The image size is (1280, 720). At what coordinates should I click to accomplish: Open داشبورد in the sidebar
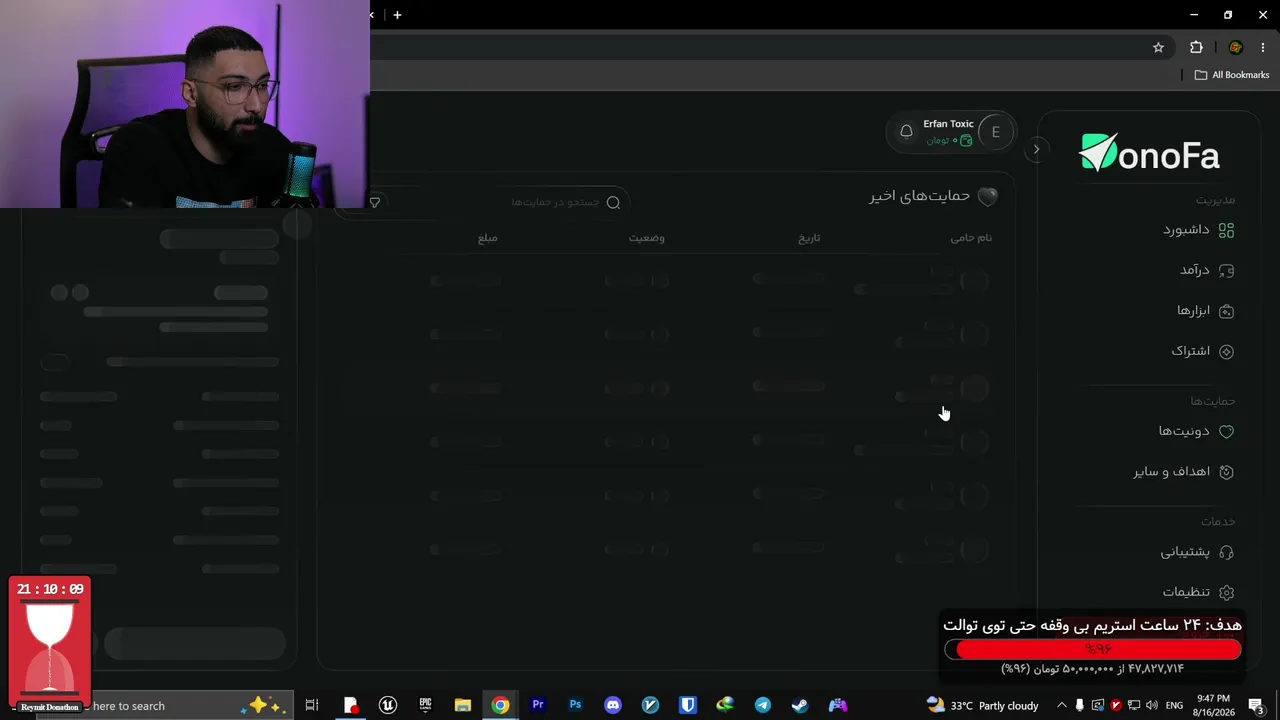[x=1198, y=230]
